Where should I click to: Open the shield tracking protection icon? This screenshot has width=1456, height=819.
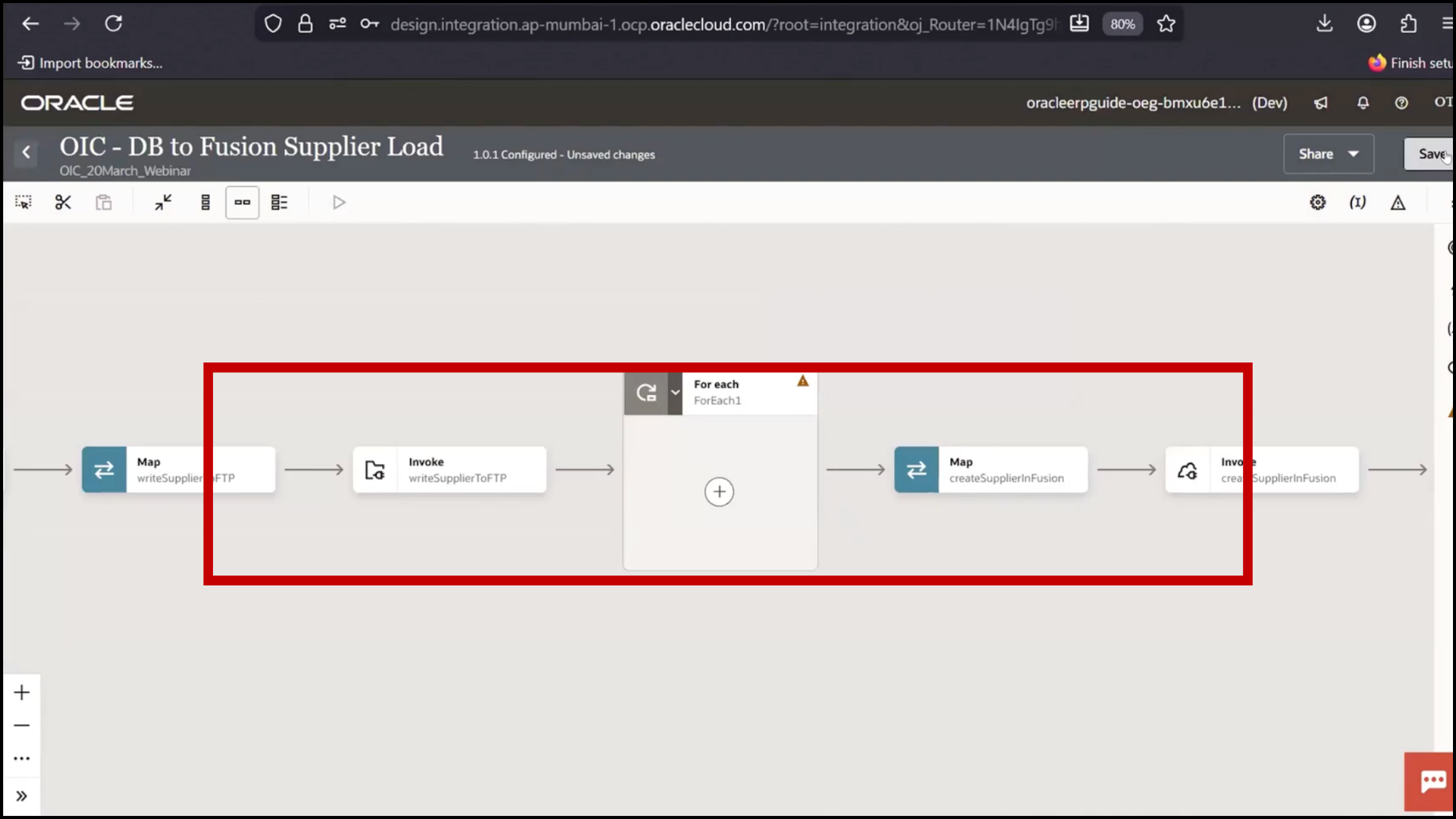coord(273,24)
